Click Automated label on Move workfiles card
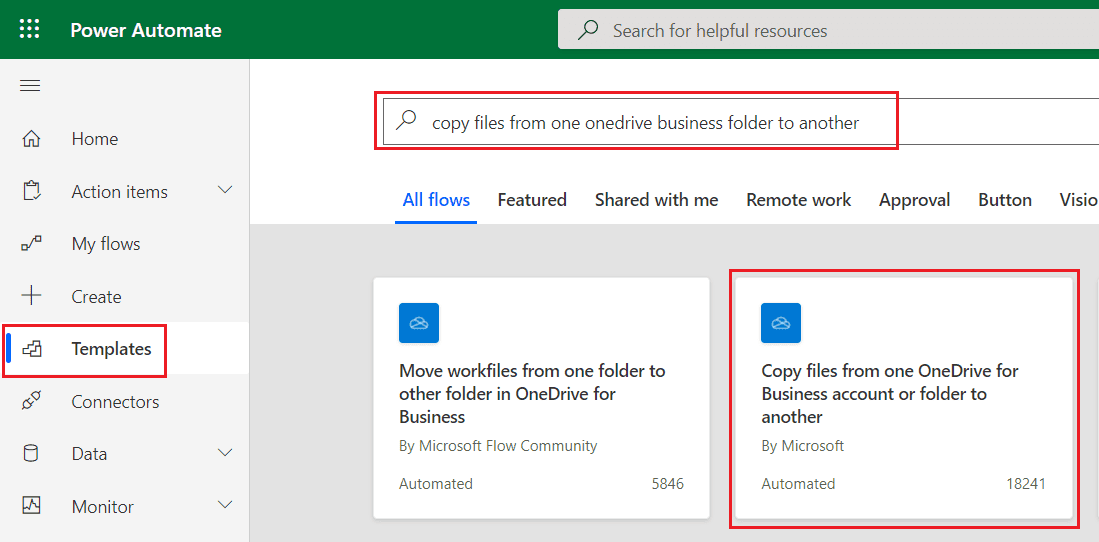 [436, 484]
